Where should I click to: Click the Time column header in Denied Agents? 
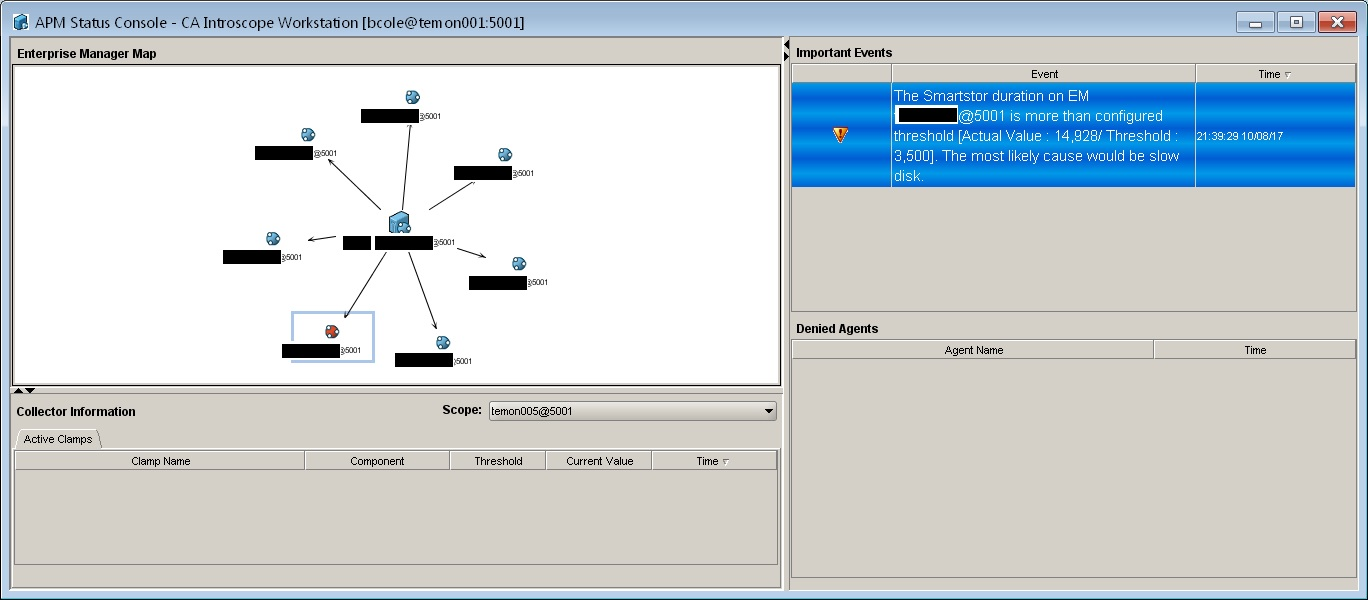[x=1255, y=350]
